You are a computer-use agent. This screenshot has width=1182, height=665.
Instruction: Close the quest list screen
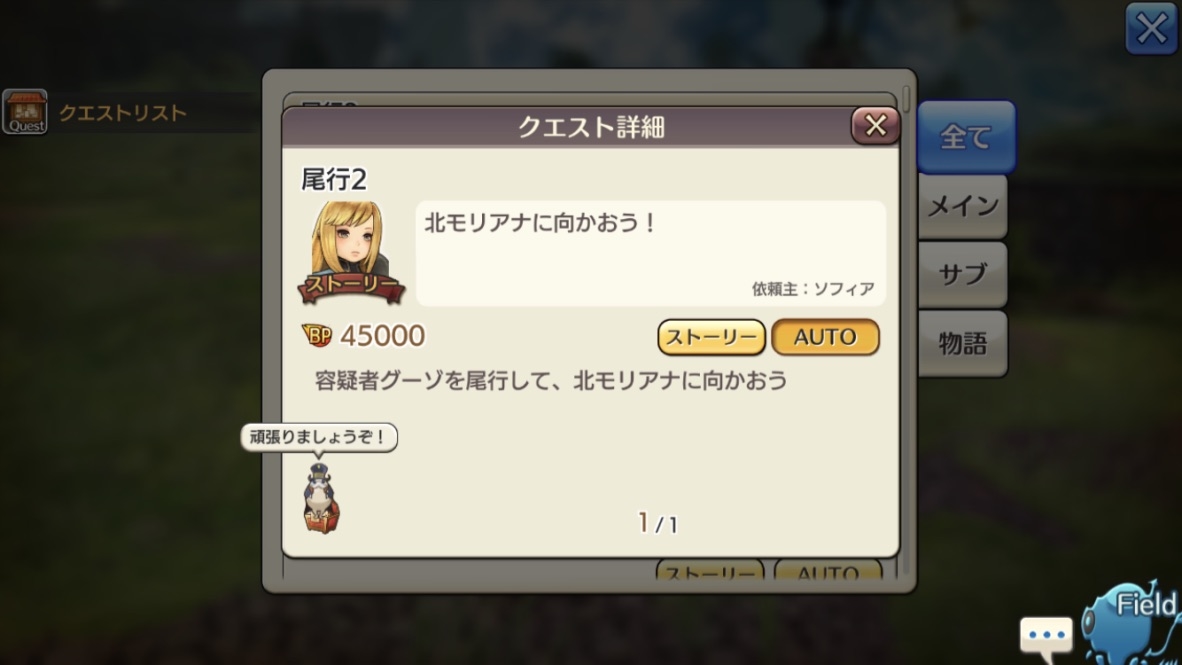tap(1151, 29)
